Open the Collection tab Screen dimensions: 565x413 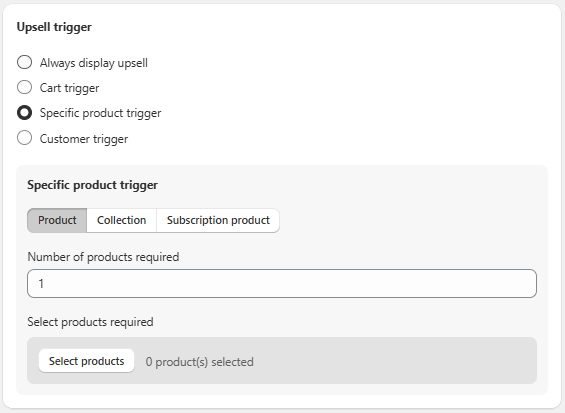pos(121,220)
